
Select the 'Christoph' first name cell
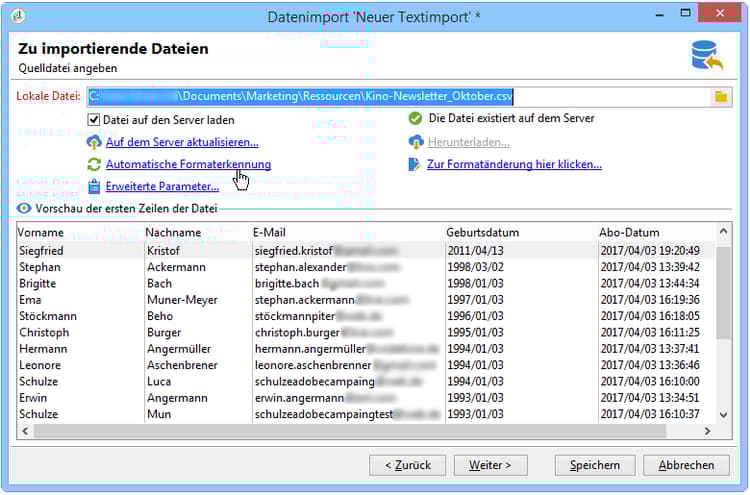tap(80, 332)
